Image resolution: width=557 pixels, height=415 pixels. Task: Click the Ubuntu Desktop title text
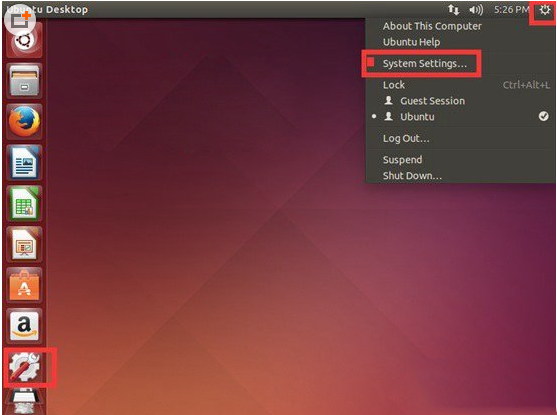(x=47, y=10)
